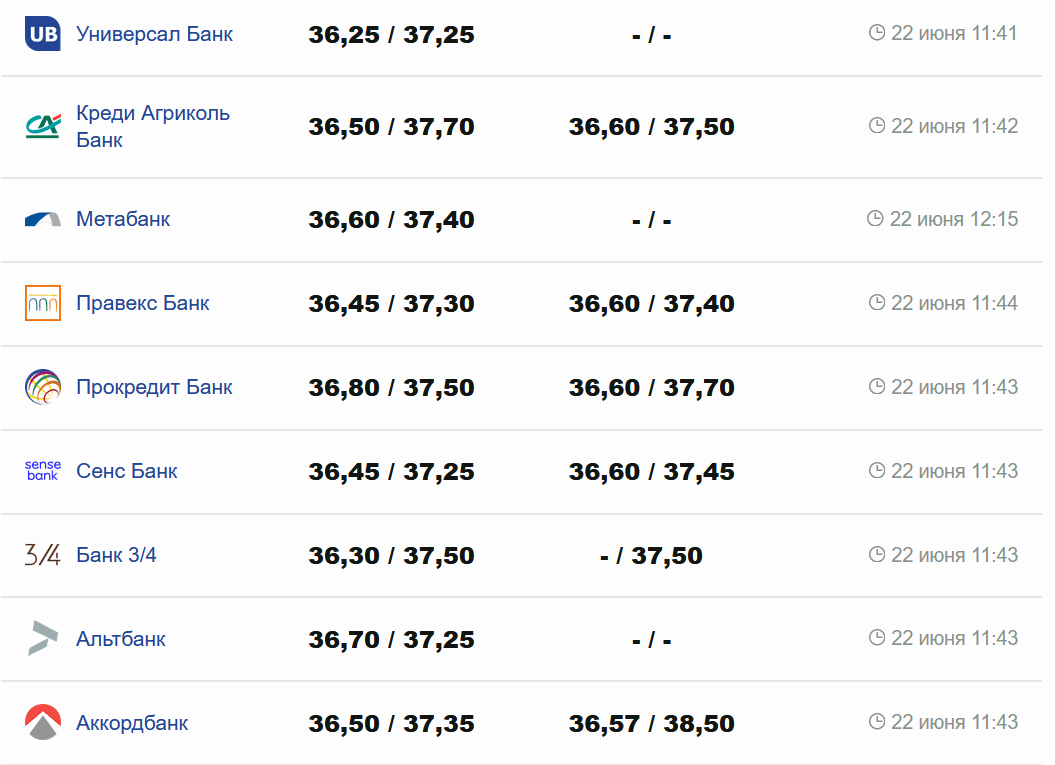Follow the Банк 3/4 link
This screenshot has width=1055, height=765.
tap(116, 555)
